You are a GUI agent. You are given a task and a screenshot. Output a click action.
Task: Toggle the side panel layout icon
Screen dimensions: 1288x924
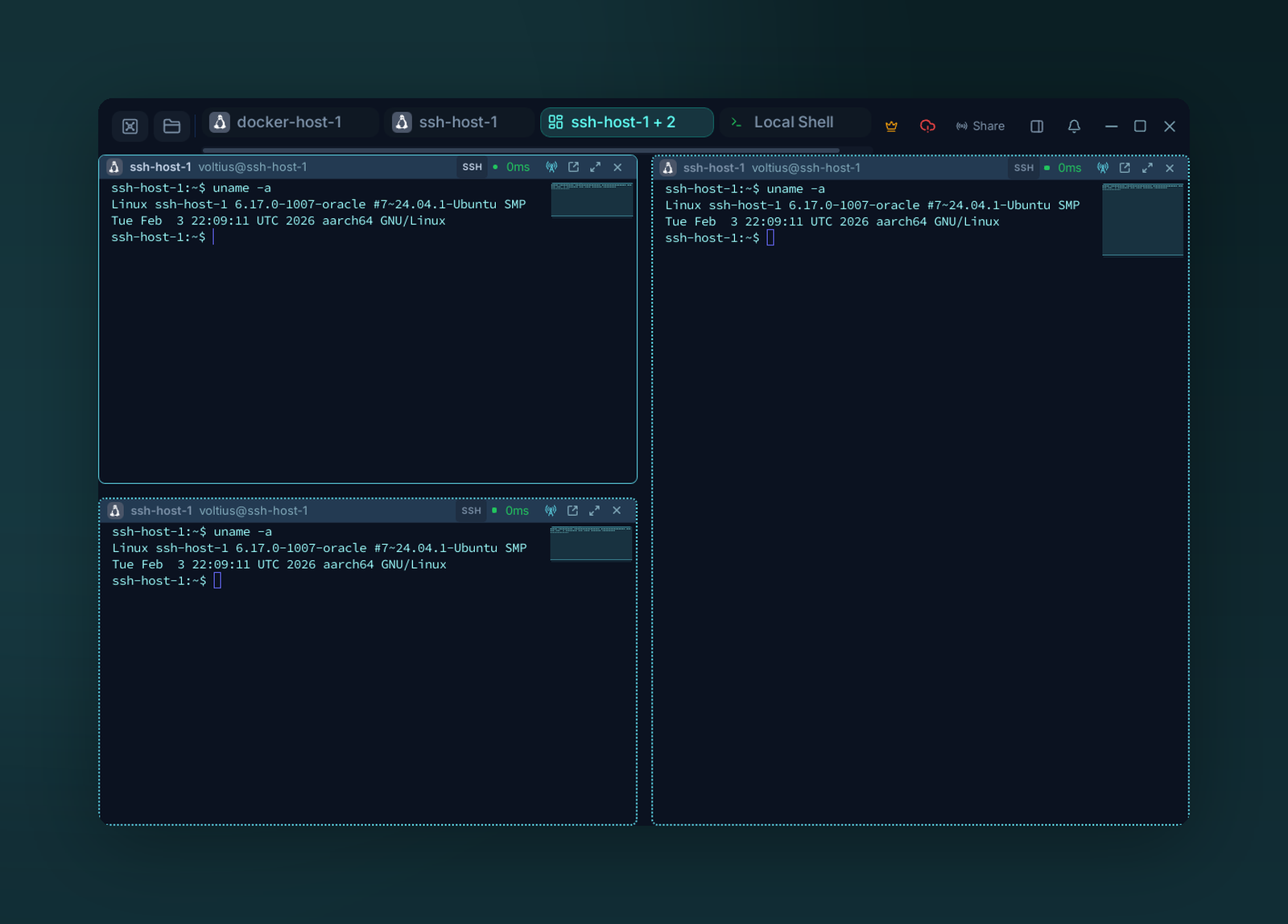pyautogui.click(x=1037, y=126)
